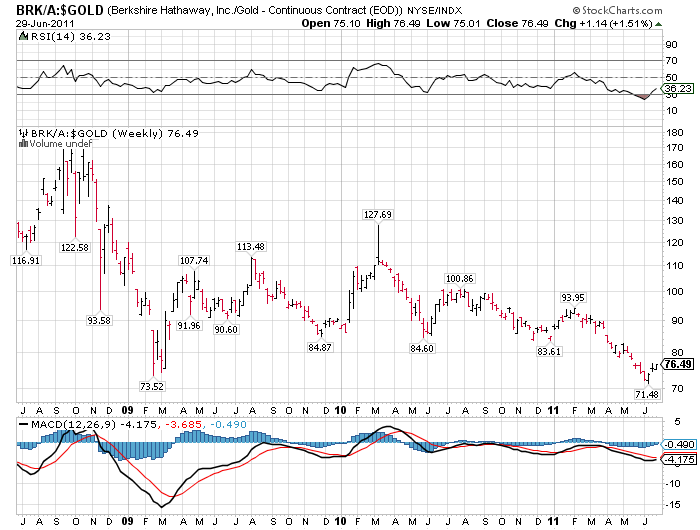This screenshot has width=700, height=530.
Task: Click the 71.48 low price label
Action: [646, 394]
